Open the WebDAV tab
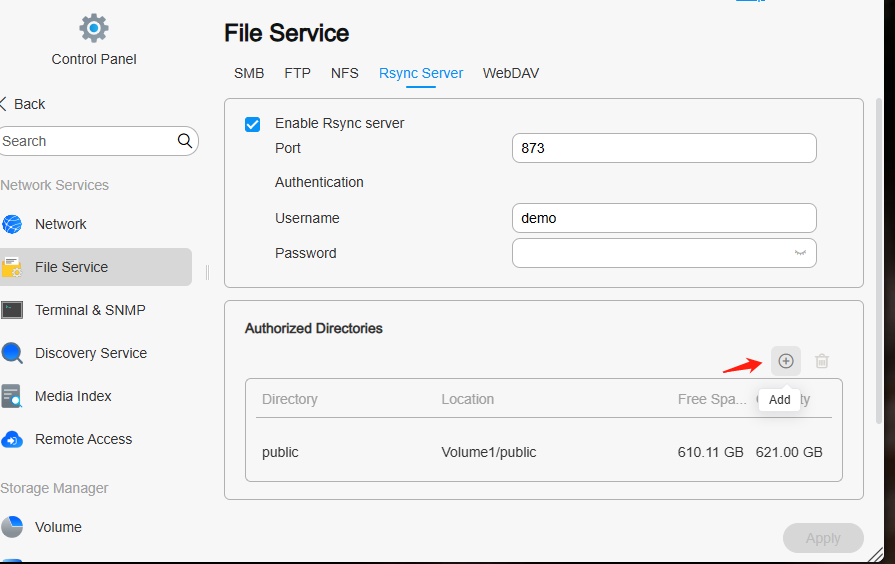This screenshot has width=895, height=564. [511, 73]
